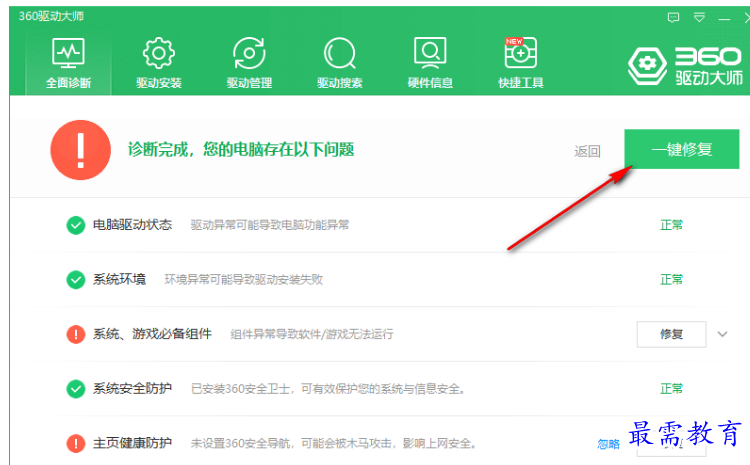Click the 正常 status for 电脑驱动状态
The width and height of the screenshot is (750, 465).
(x=672, y=225)
